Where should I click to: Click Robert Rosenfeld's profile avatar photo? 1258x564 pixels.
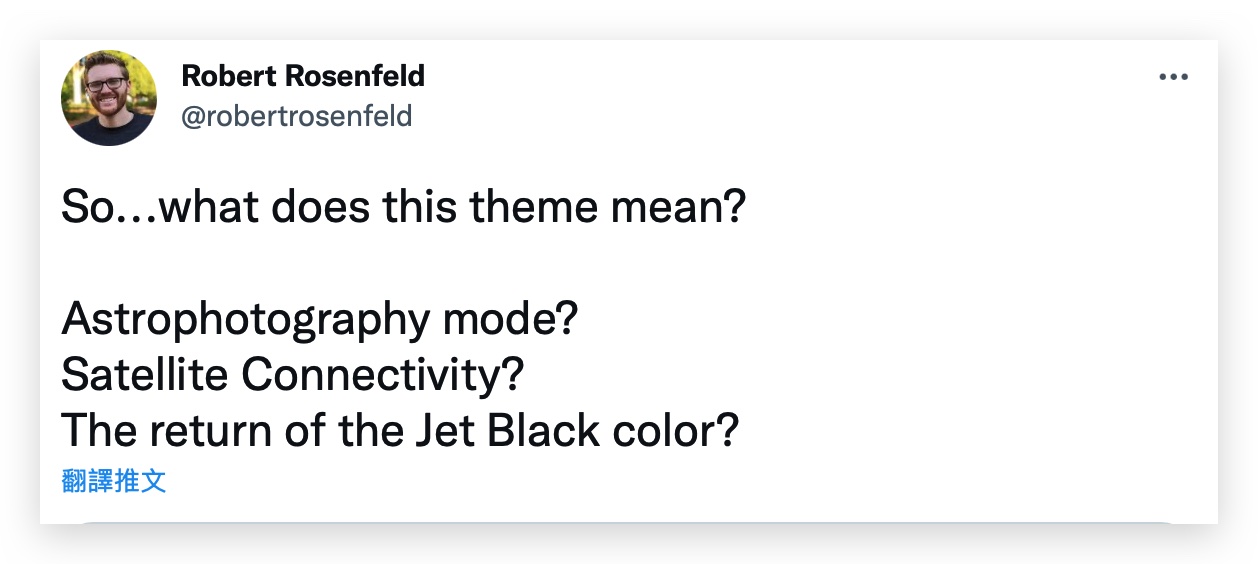109,98
